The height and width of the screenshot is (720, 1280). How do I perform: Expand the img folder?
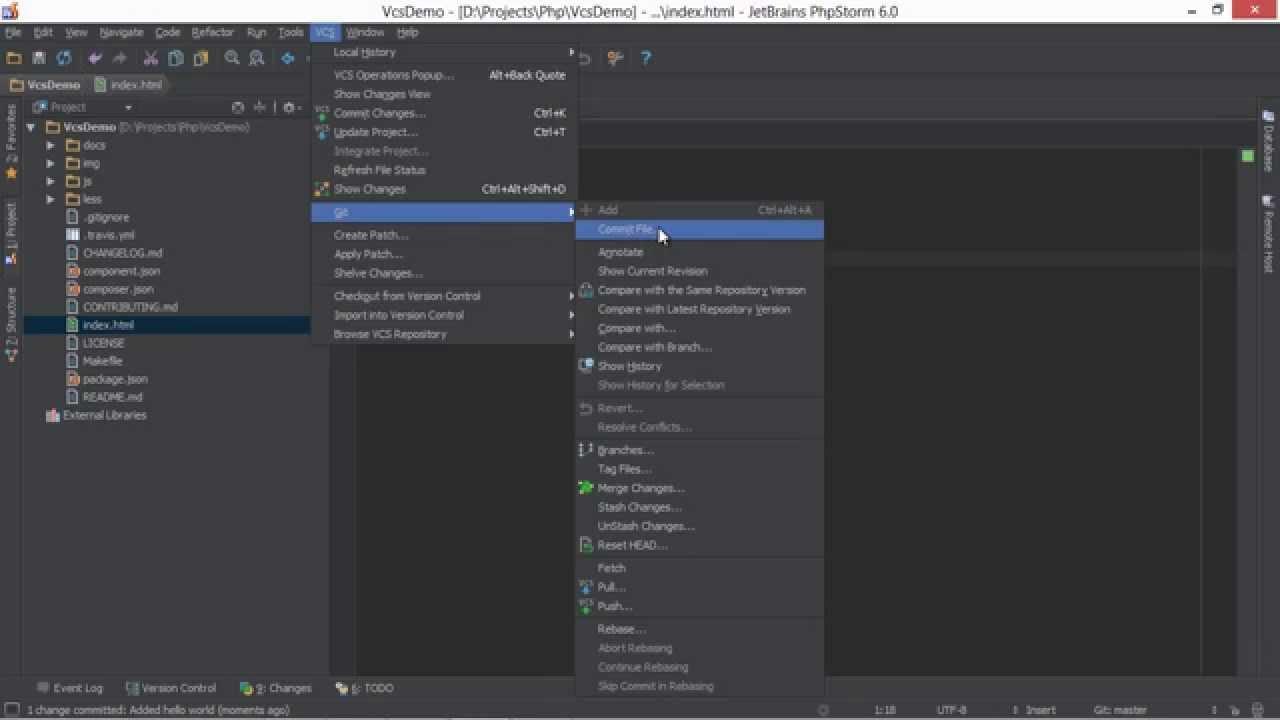(x=50, y=163)
